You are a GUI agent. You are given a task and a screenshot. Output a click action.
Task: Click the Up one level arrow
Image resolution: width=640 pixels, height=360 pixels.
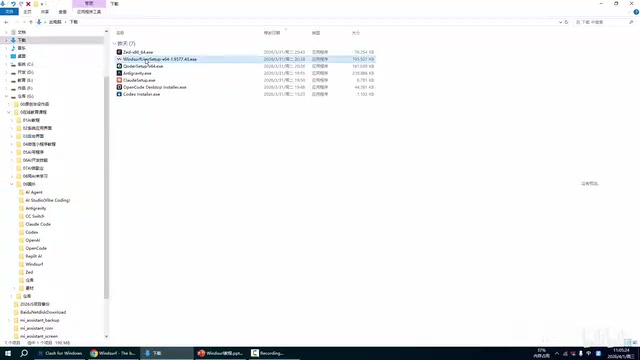[31, 22]
